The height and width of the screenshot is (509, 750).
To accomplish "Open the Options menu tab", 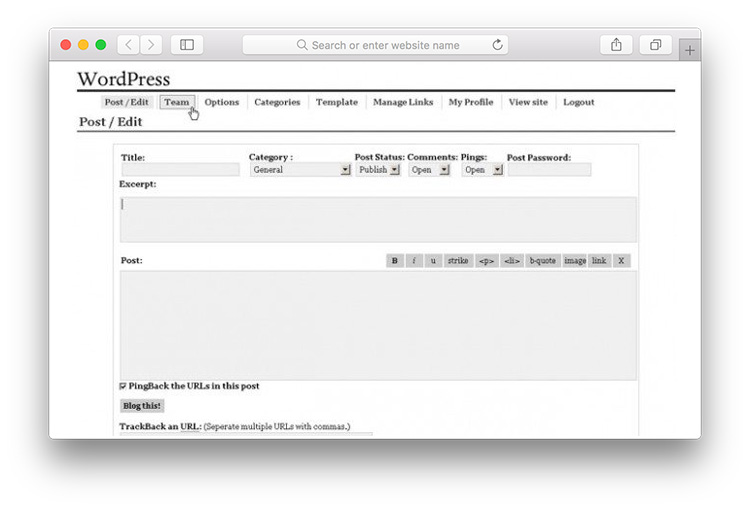I will (221, 102).
